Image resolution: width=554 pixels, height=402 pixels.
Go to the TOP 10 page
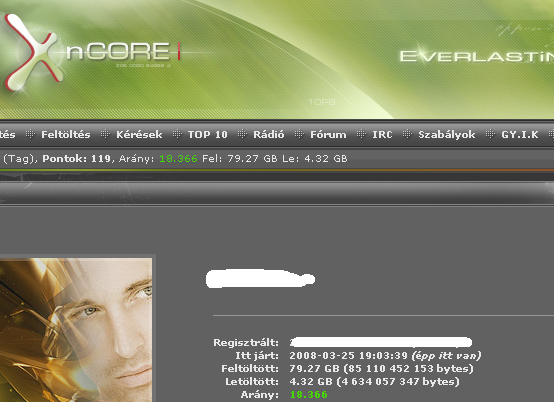tap(207, 135)
